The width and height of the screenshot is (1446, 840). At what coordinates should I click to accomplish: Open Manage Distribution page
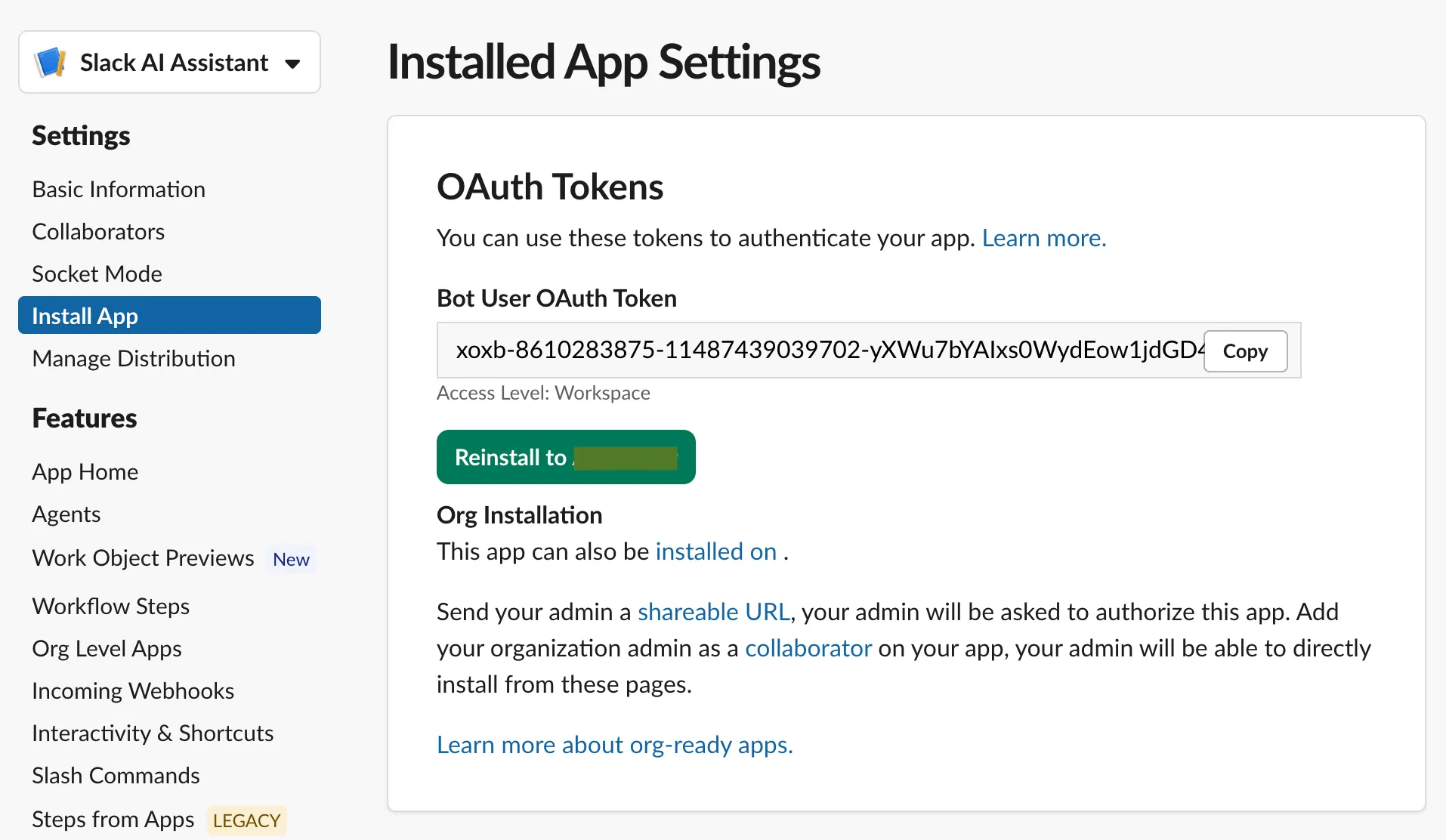coord(134,358)
